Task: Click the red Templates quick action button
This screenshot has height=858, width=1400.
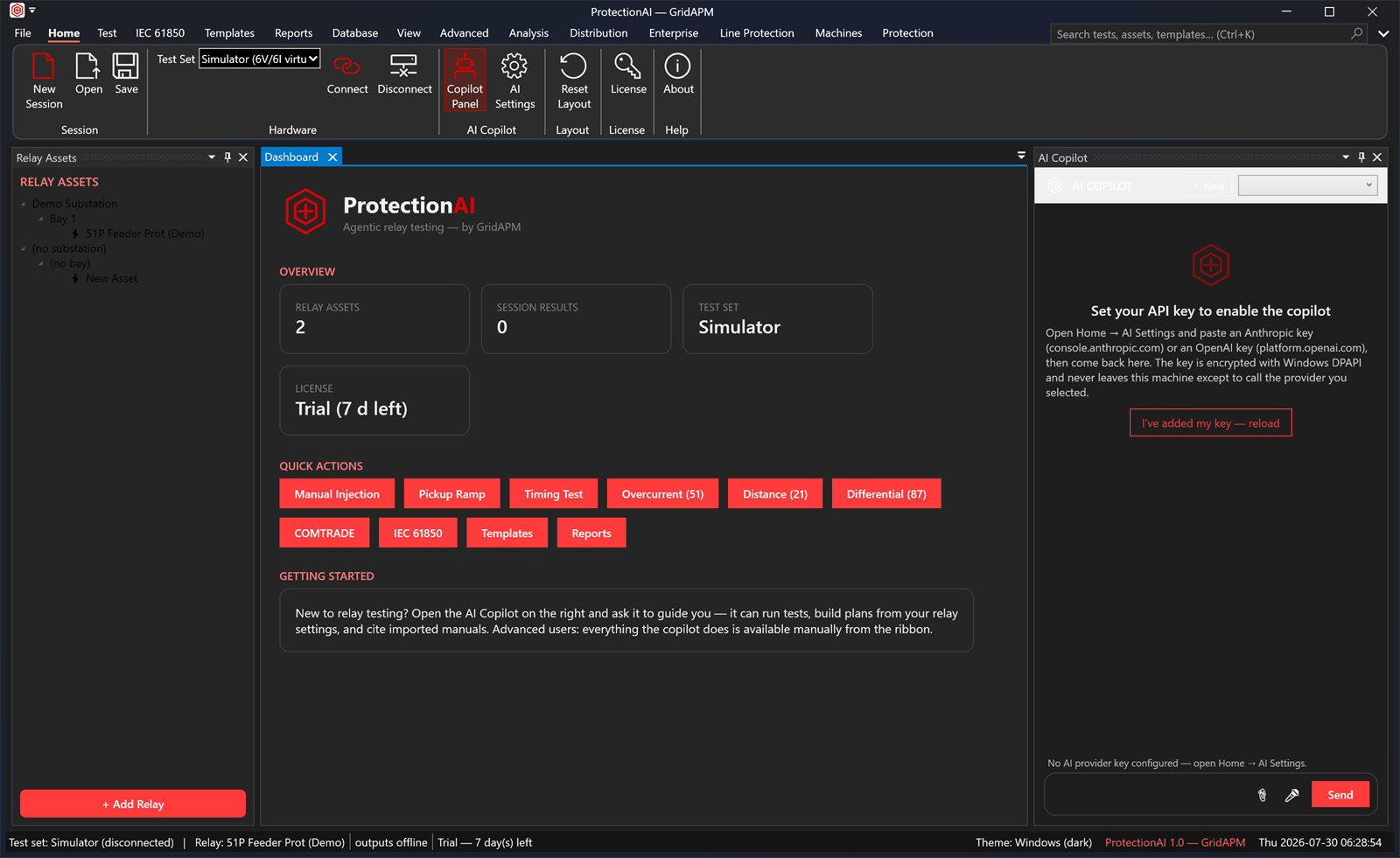Action: pos(507,533)
